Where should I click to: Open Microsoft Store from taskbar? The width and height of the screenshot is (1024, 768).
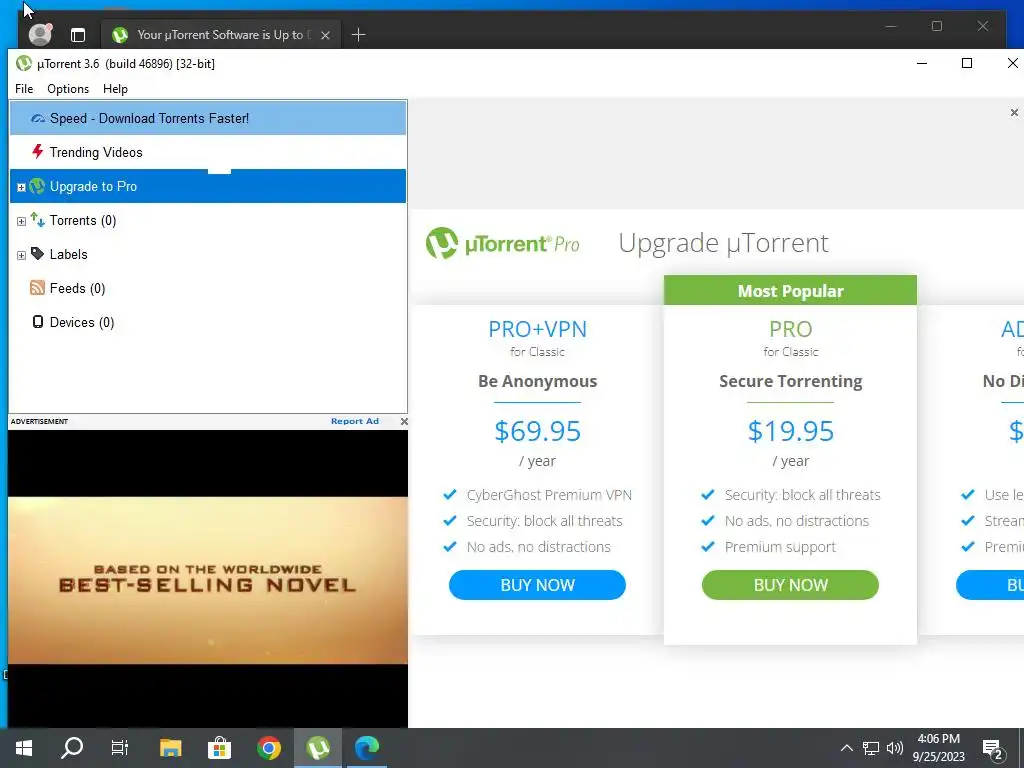[x=219, y=748]
